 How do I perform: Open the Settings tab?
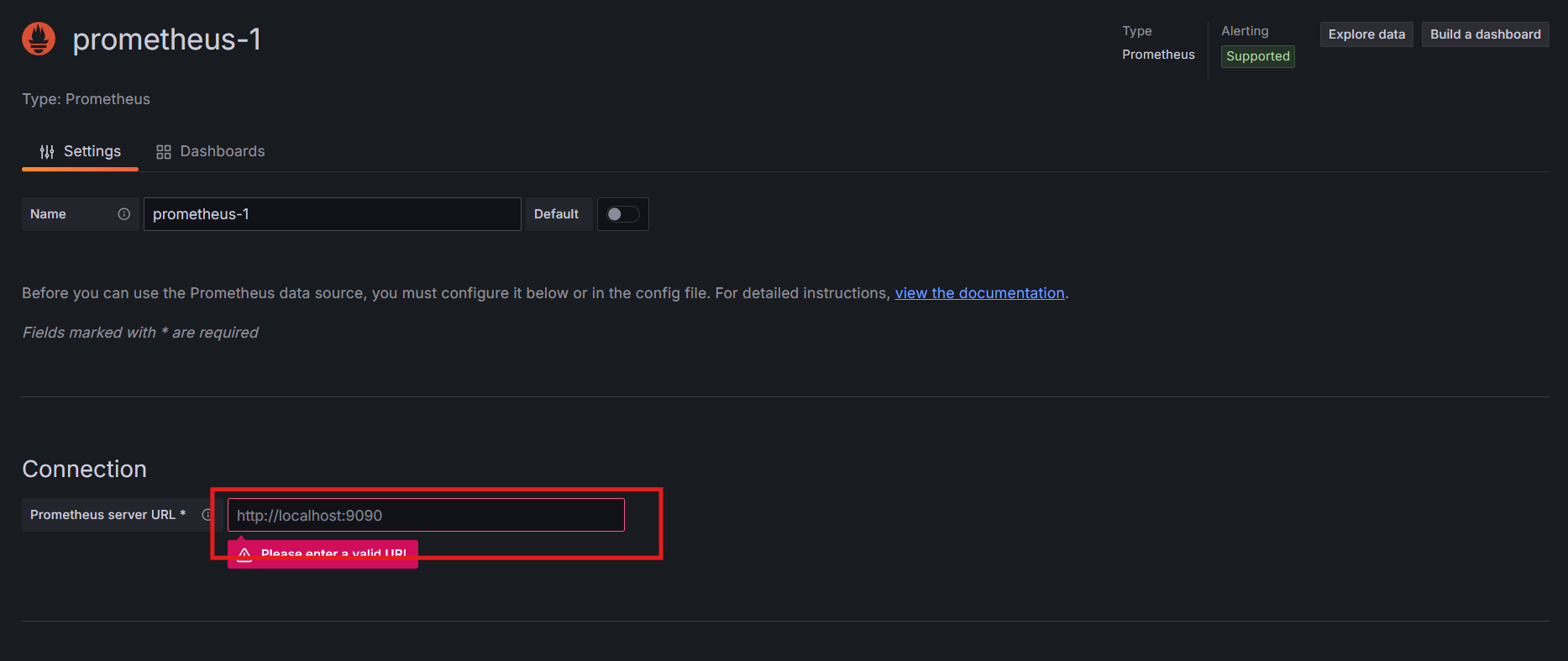tap(80, 151)
